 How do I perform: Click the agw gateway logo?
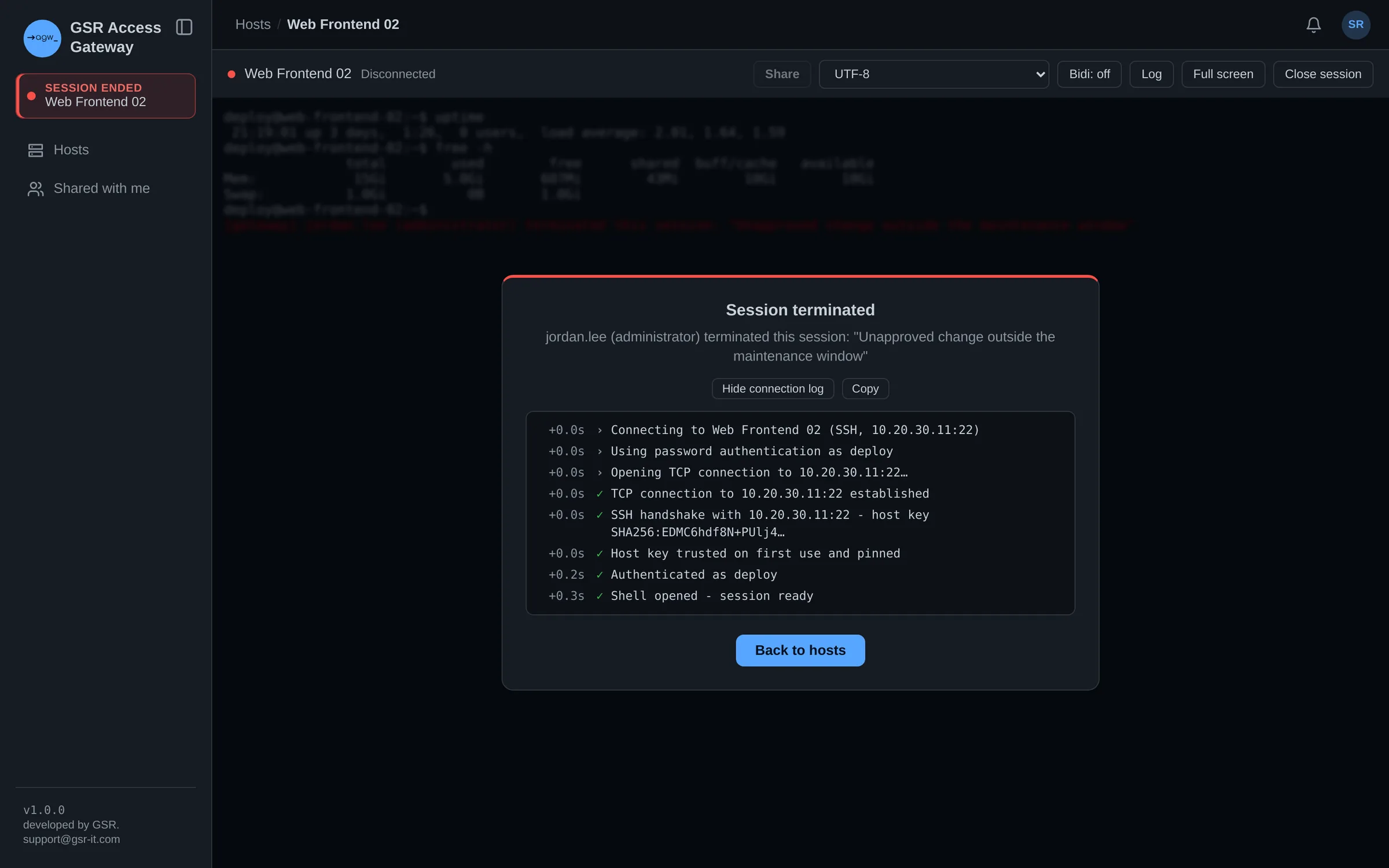(42, 38)
